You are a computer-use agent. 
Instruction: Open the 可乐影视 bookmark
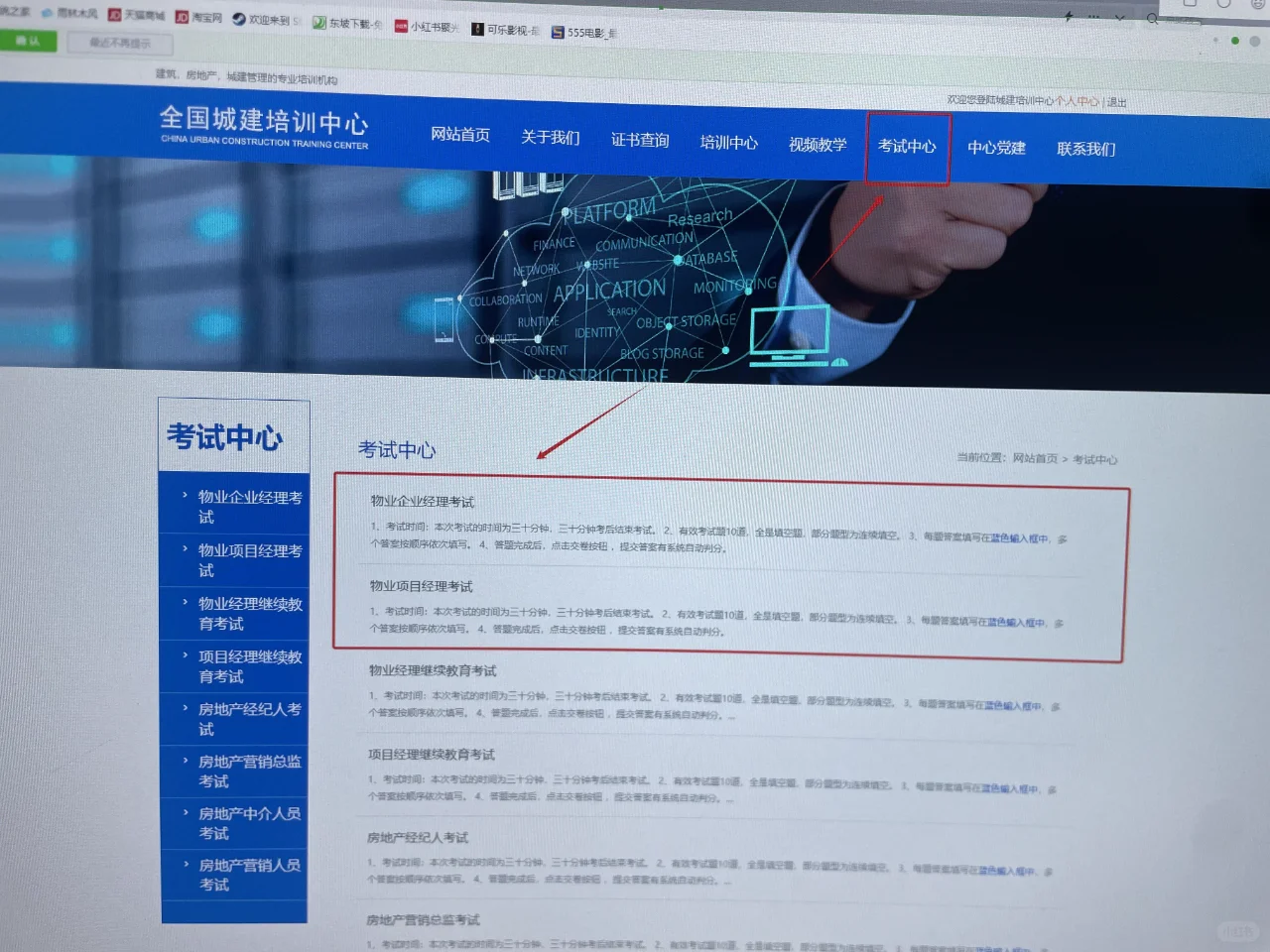[506, 30]
